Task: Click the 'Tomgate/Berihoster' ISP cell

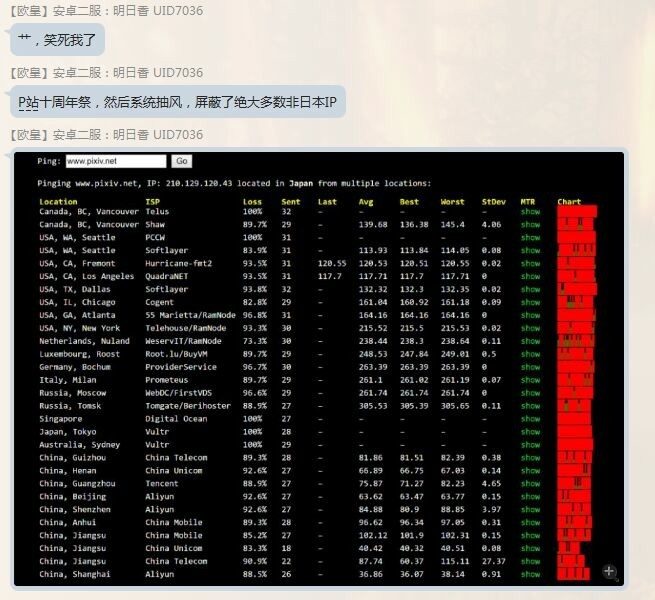Action: pos(188,406)
